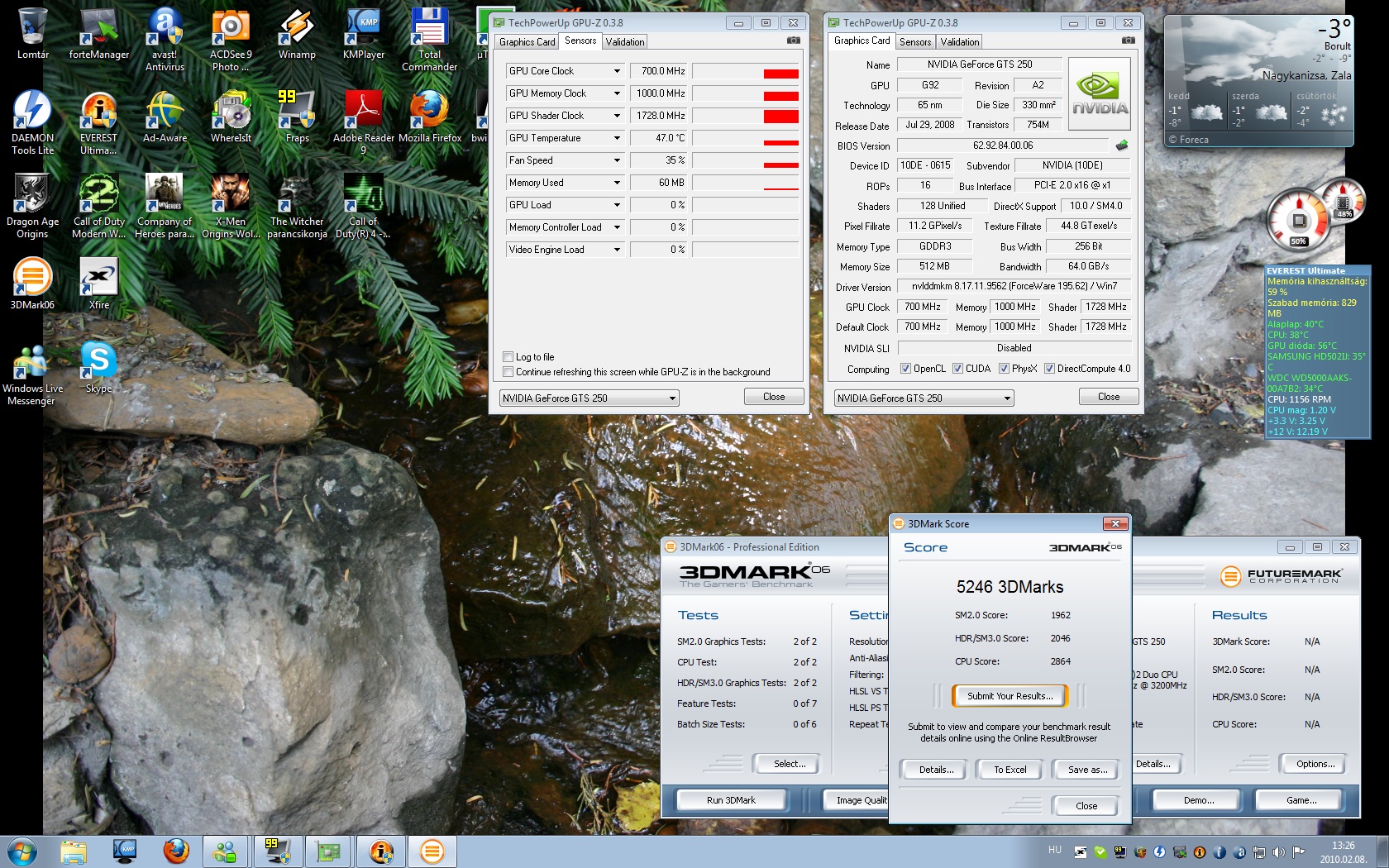
Task: Open WhereIsIt desktop shortcut
Action: (x=231, y=117)
